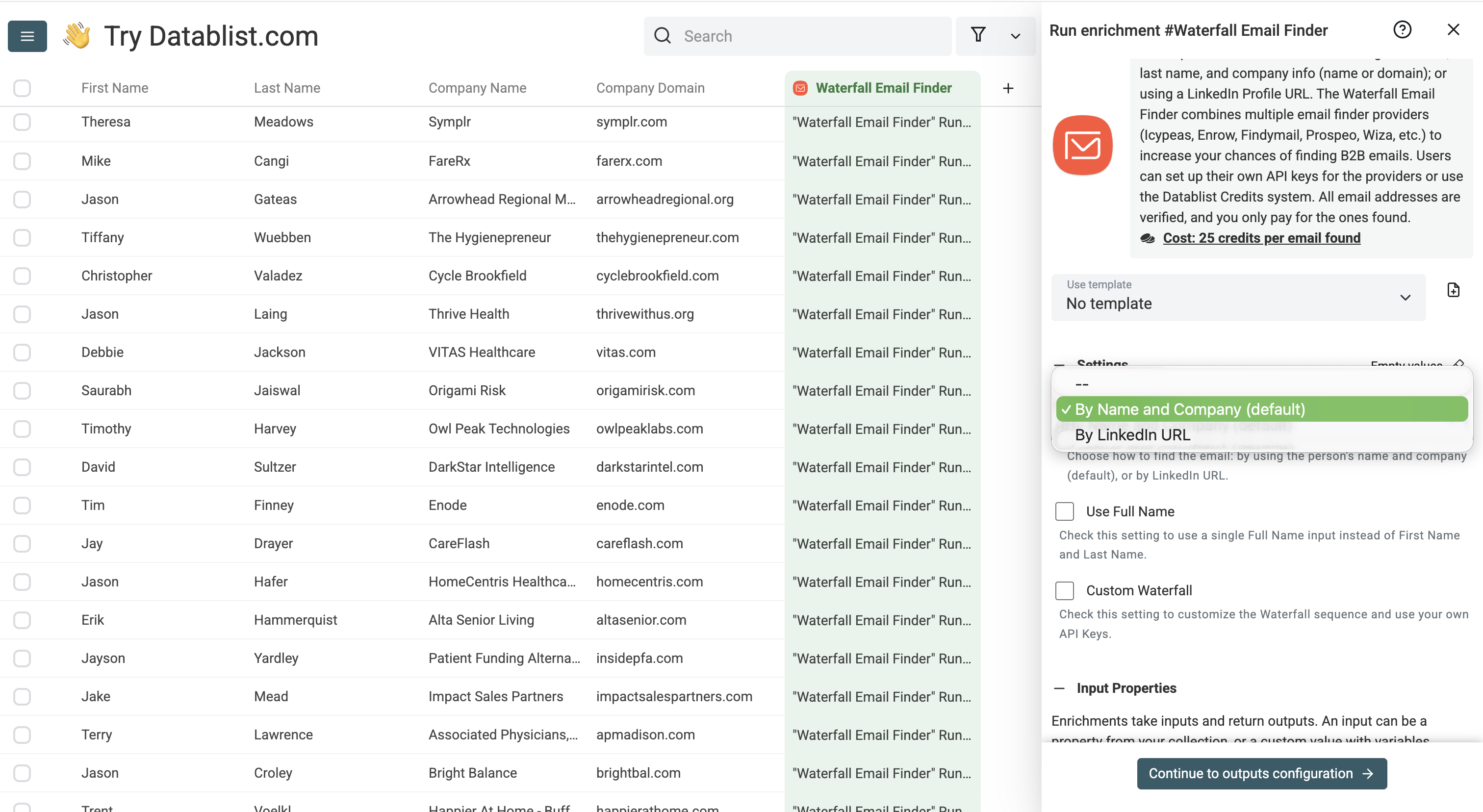
Task: Click the Origami Risk company cell
Action: click(x=467, y=391)
